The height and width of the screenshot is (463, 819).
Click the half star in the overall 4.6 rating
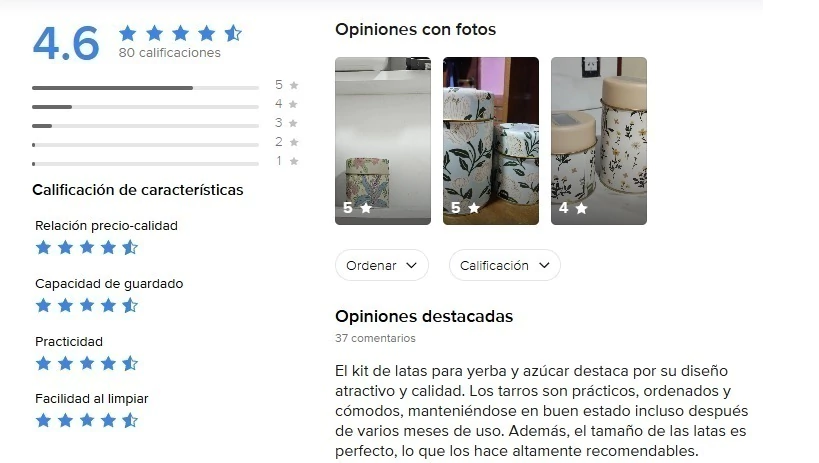coord(233,33)
